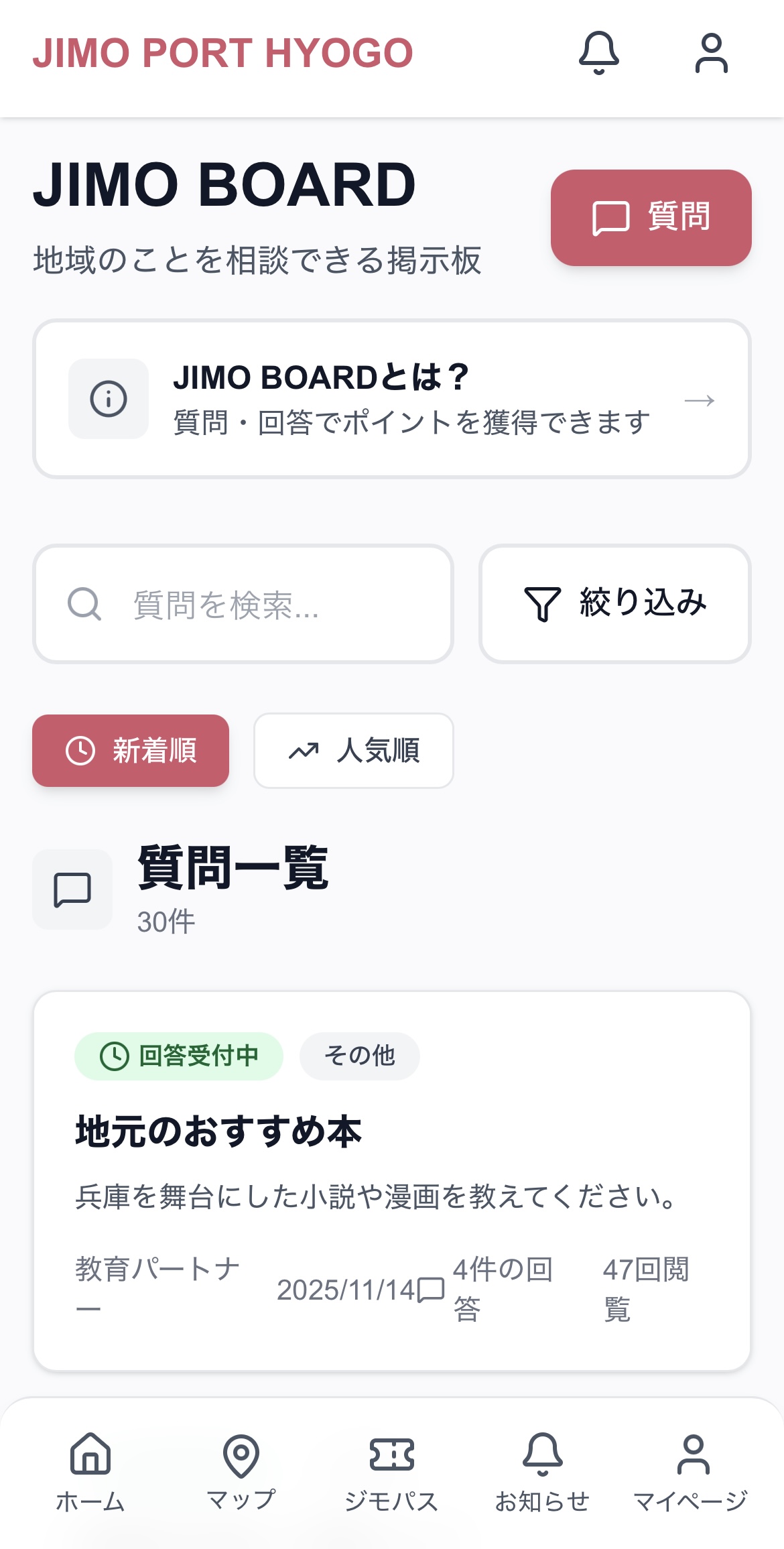Open the 地元のおすすめ本 question
Screen dimensions: 784x1549
tap(218, 1131)
